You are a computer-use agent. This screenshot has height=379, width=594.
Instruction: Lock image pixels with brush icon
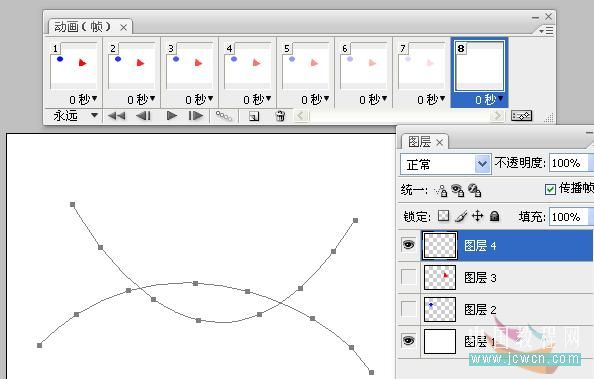[x=461, y=216]
